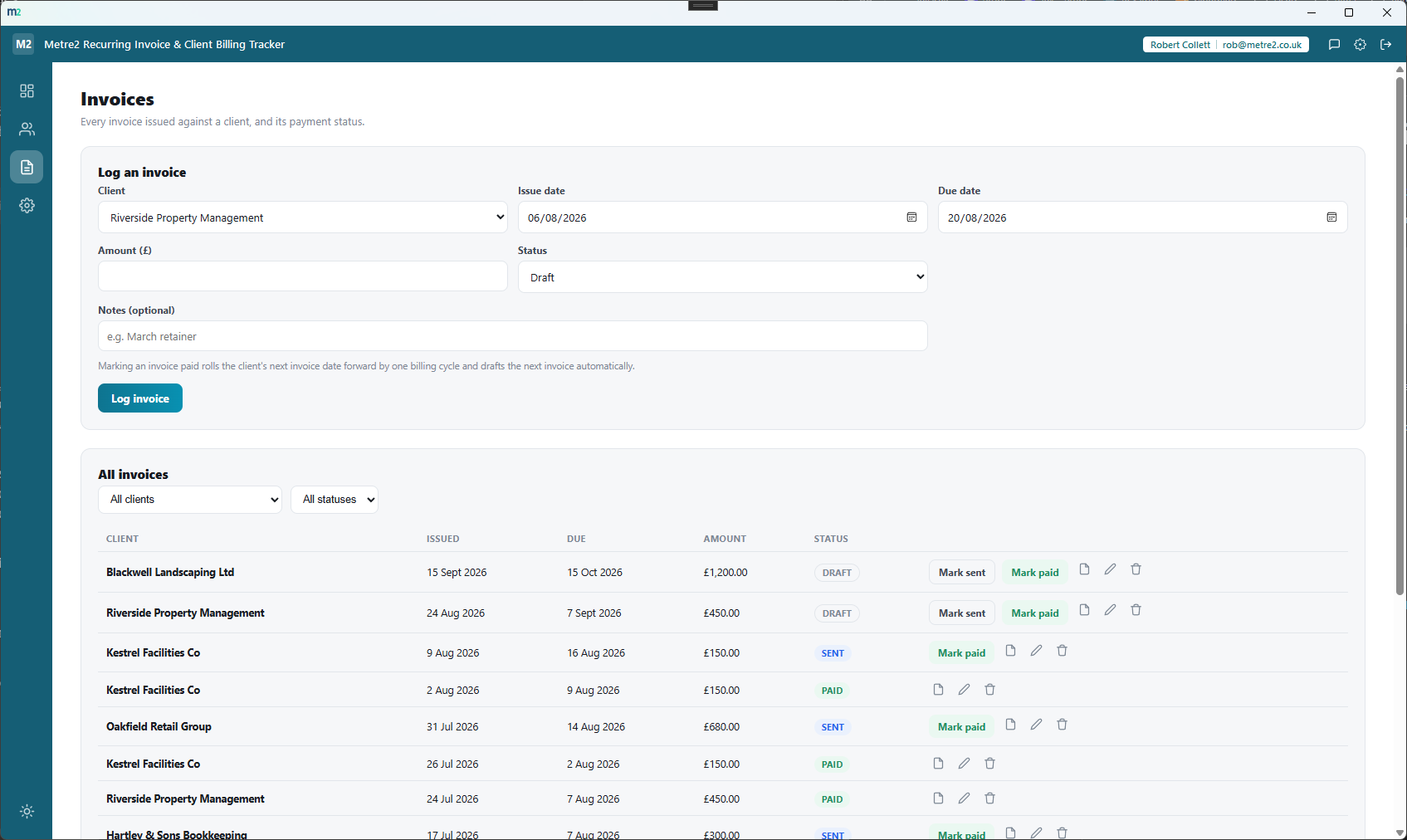Open the Issue date calendar picker
The height and width of the screenshot is (840, 1407).
[911, 217]
